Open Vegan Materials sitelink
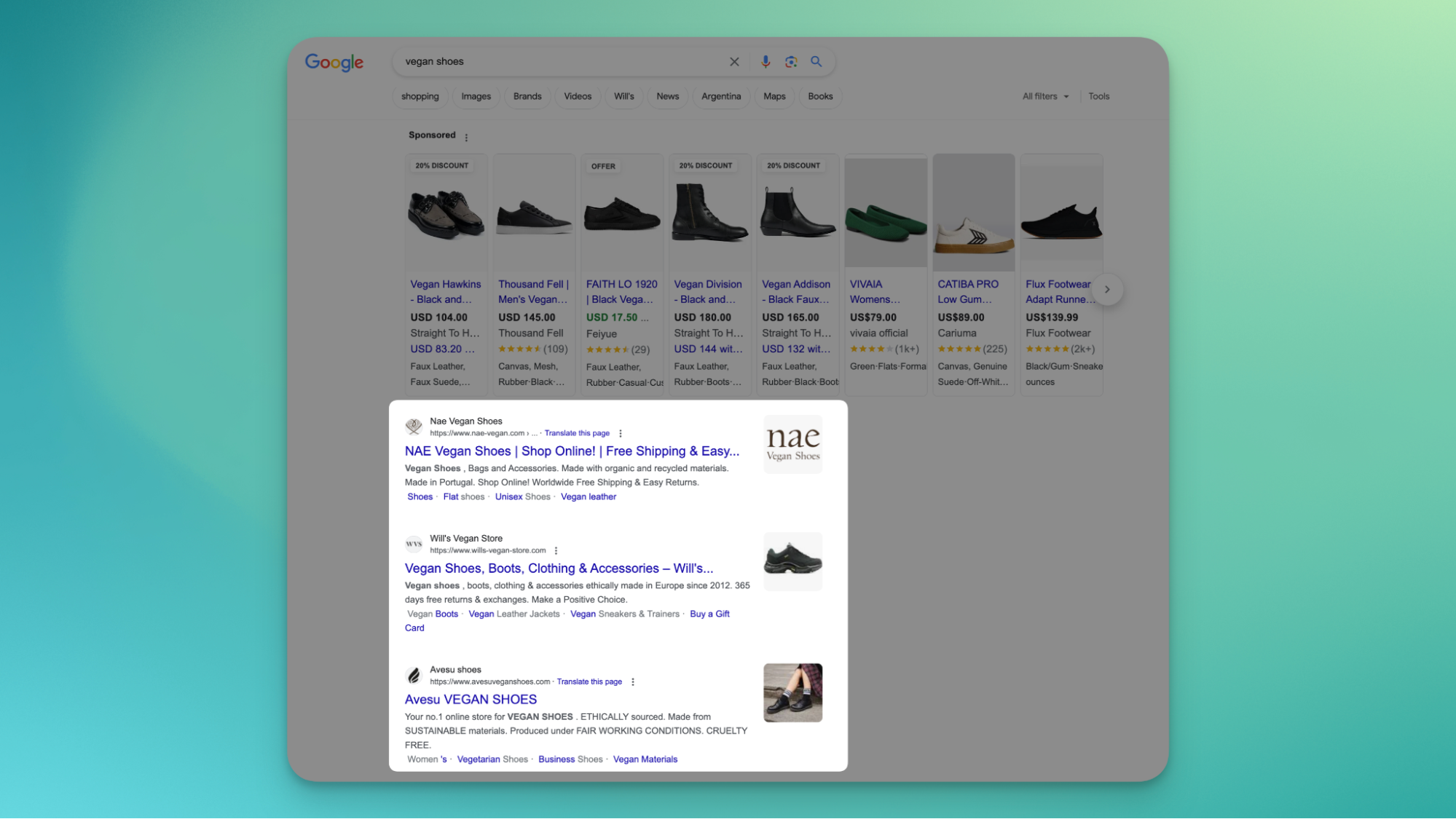Viewport: 1456px width, 819px height. click(x=645, y=759)
